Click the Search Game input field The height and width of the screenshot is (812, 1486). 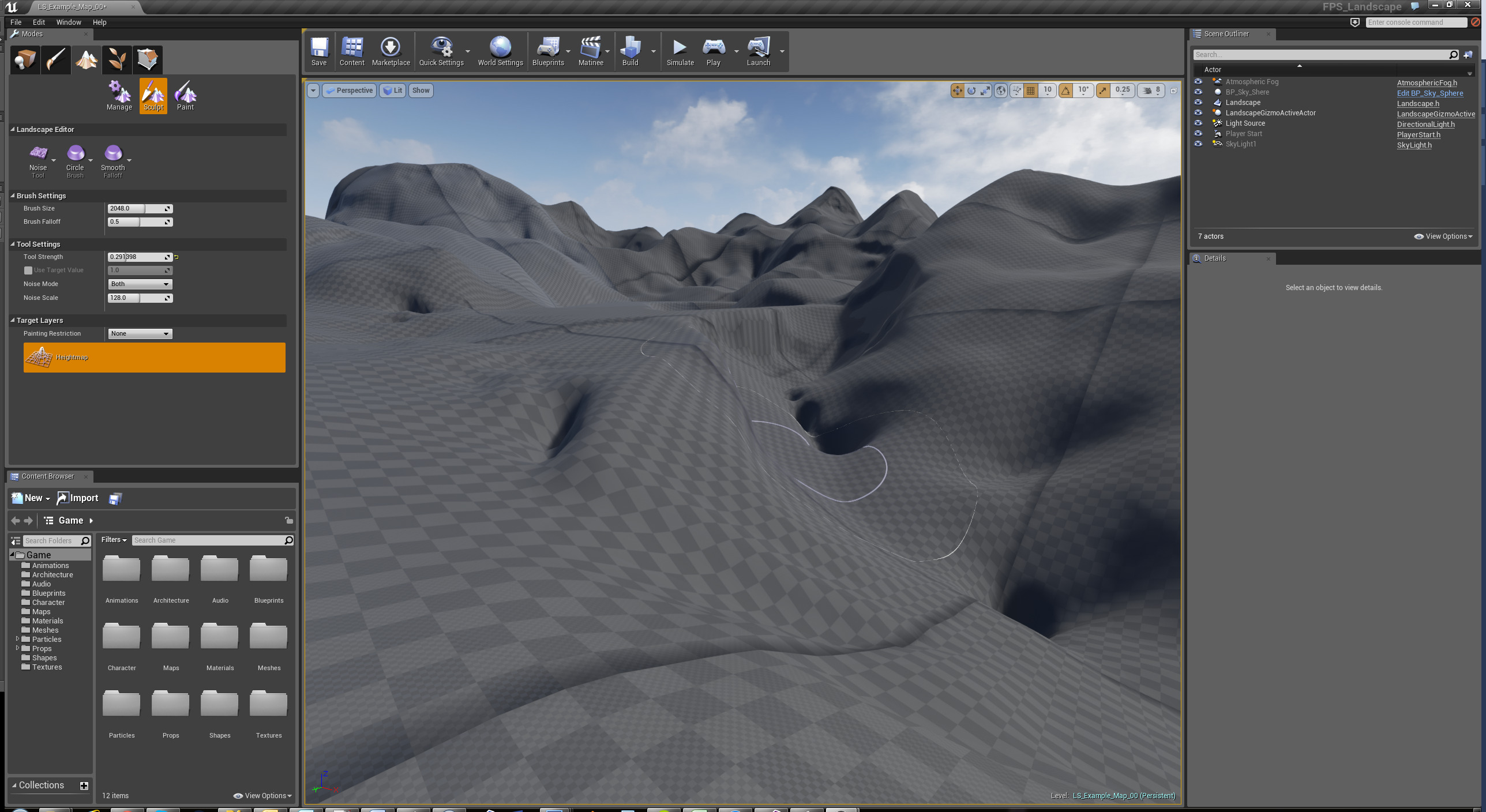click(x=208, y=540)
